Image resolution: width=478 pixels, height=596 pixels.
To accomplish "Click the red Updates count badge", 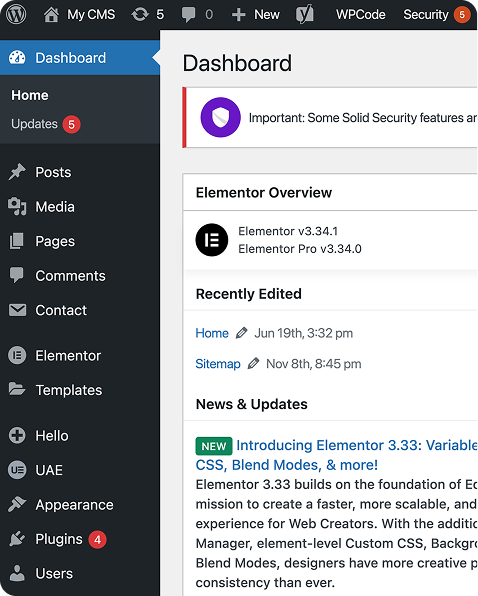I will coord(71,124).
